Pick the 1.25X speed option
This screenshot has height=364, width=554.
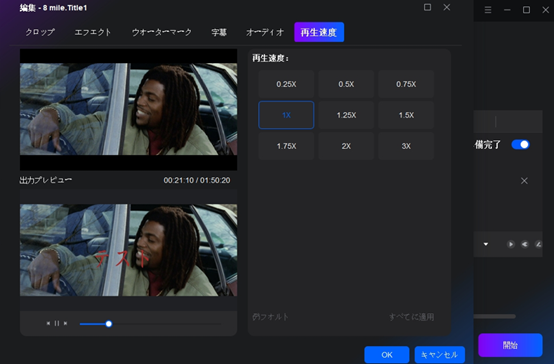point(346,115)
